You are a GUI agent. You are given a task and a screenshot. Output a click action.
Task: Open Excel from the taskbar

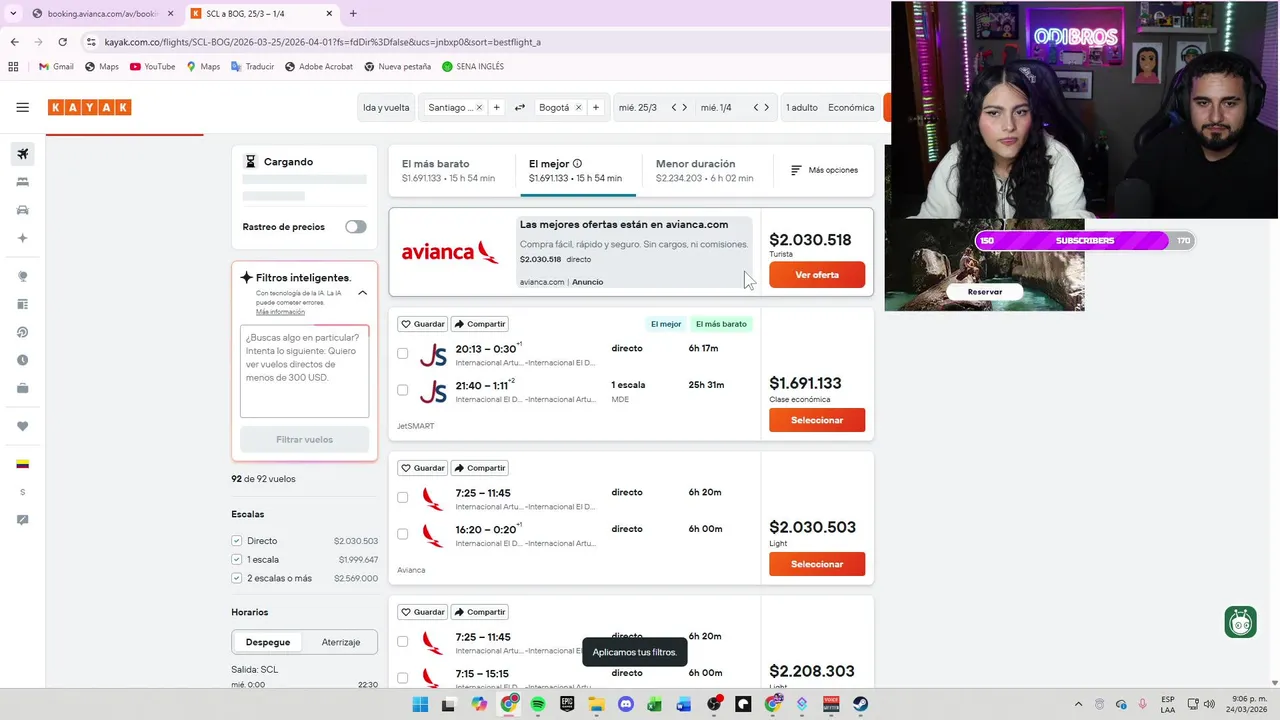point(655,704)
